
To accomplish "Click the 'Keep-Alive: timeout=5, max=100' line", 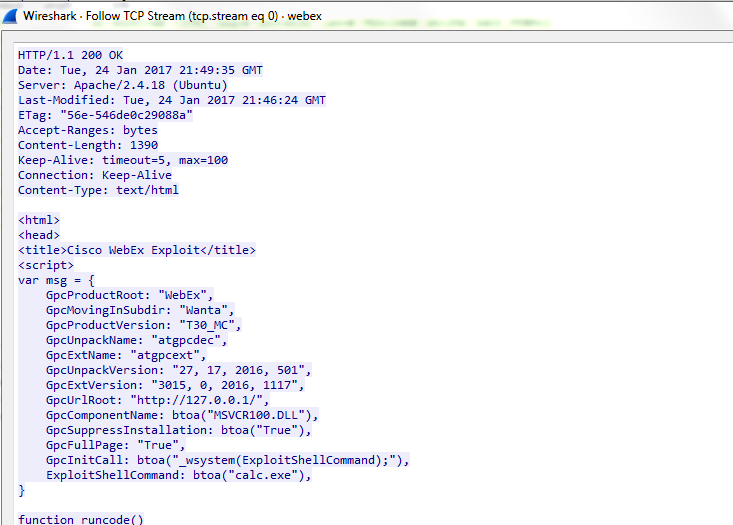I will pyautogui.click(x=123, y=160).
